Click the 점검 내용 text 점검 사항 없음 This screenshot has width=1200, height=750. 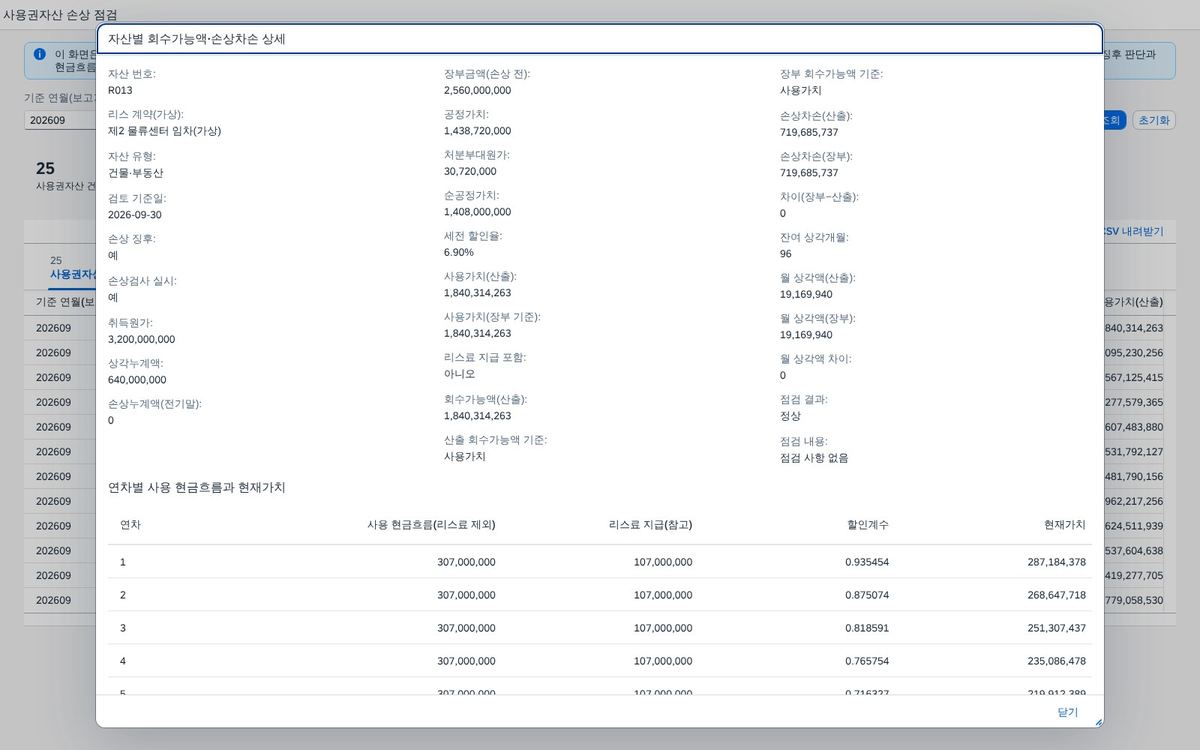tap(814, 458)
